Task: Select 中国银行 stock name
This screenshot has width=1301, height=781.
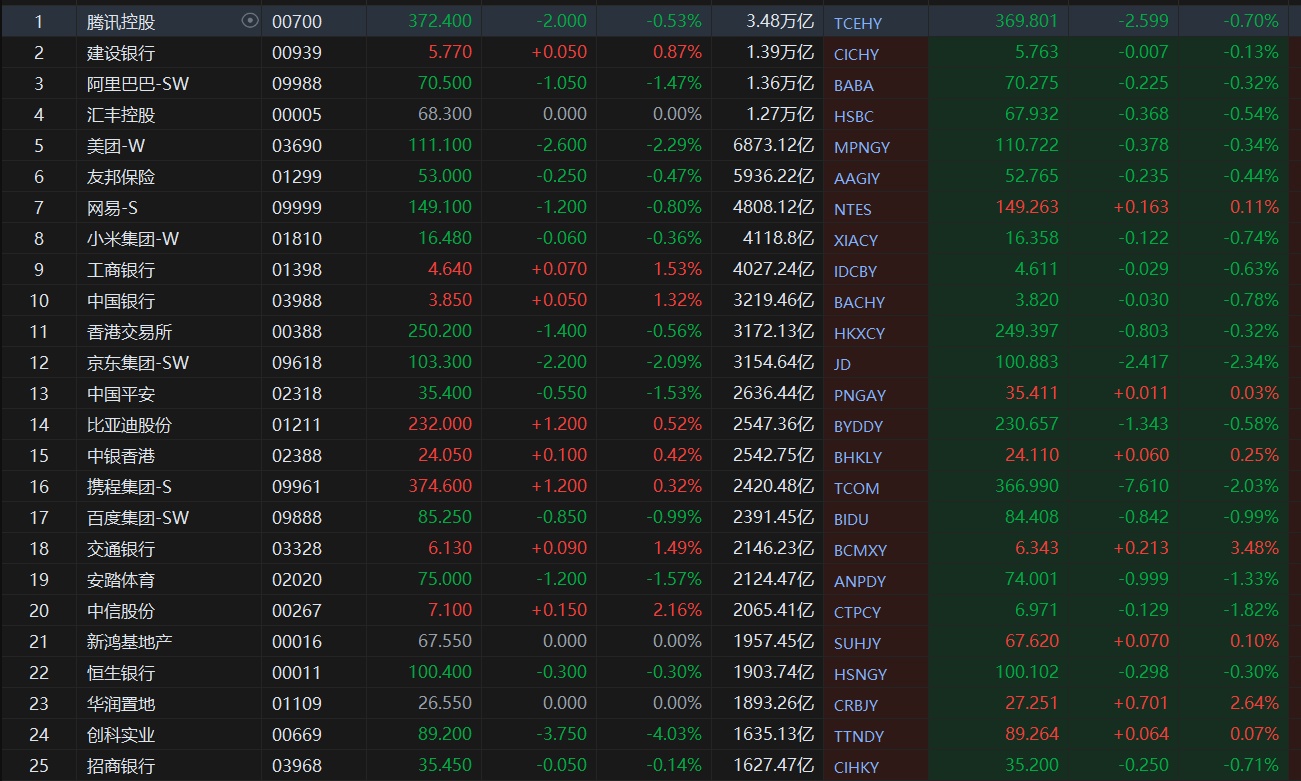Action: 121,301
